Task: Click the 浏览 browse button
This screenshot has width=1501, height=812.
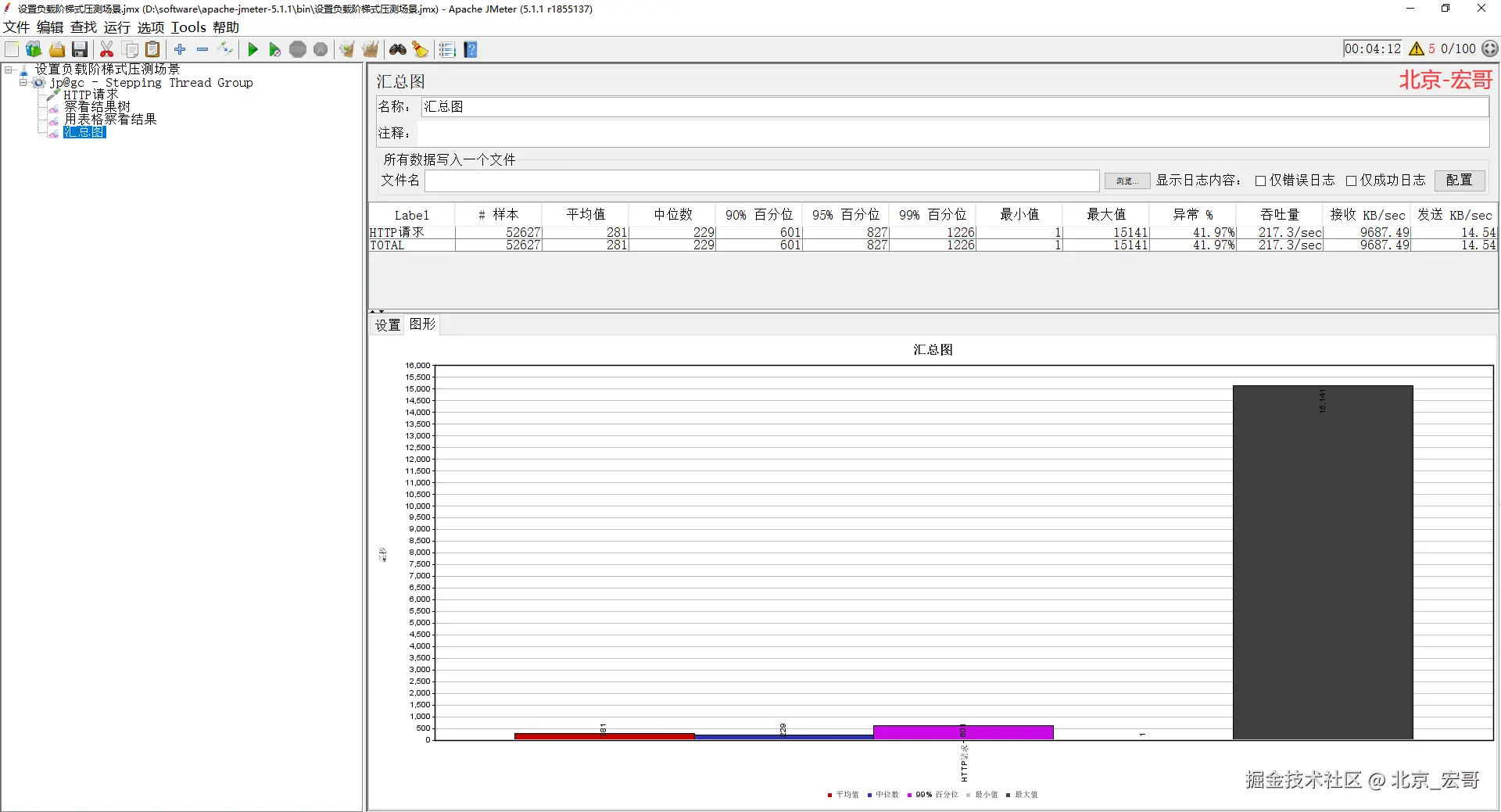Action: (x=1127, y=181)
